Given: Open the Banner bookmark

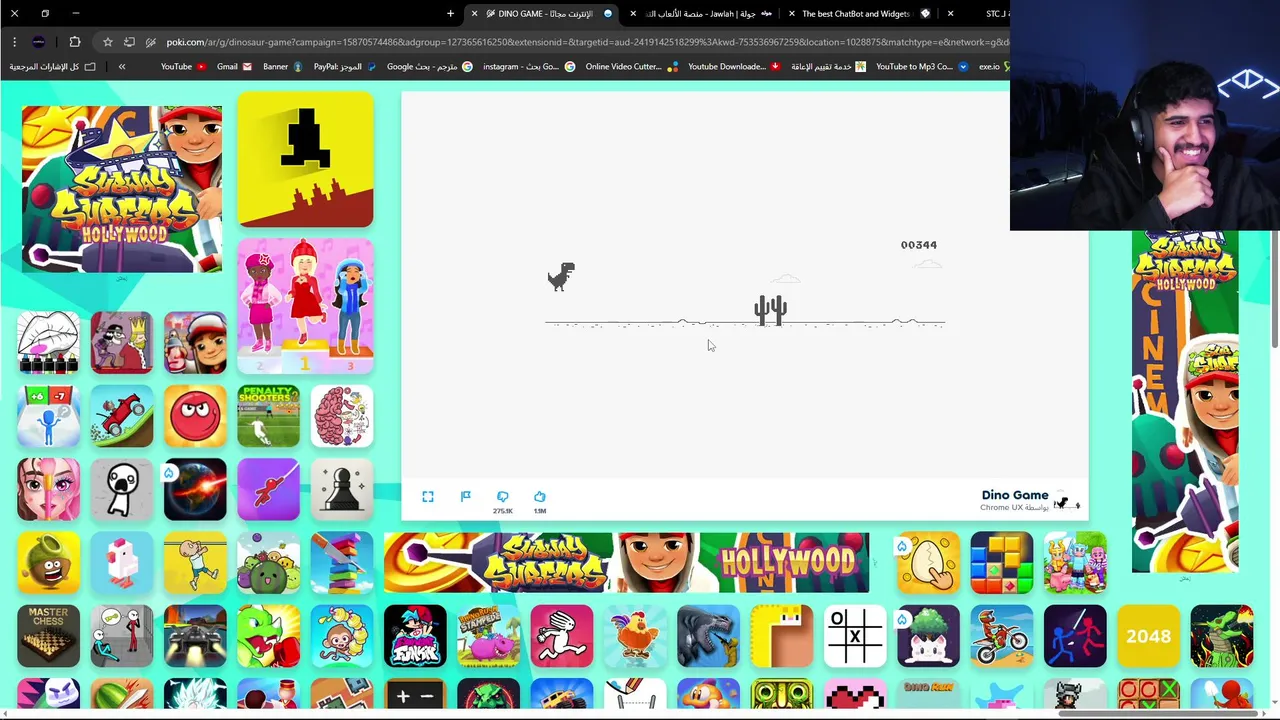Looking at the screenshot, I should pos(282,67).
